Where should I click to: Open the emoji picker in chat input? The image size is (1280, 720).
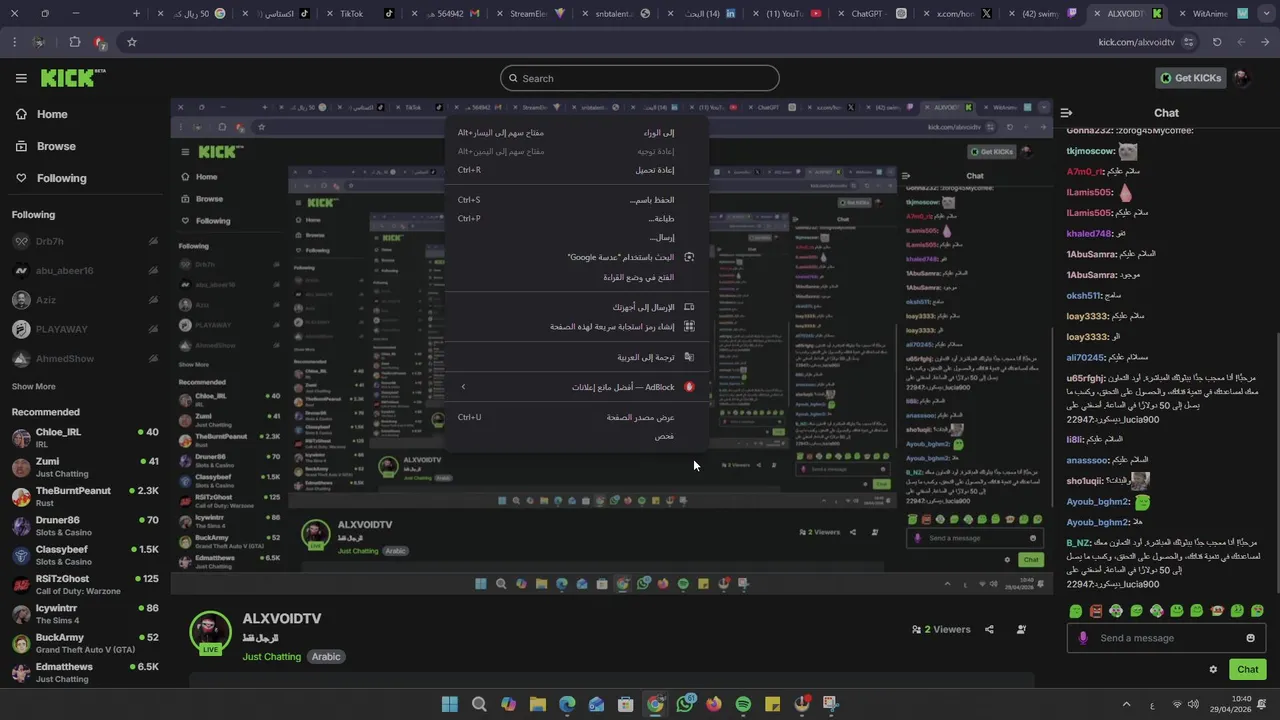coord(1250,638)
